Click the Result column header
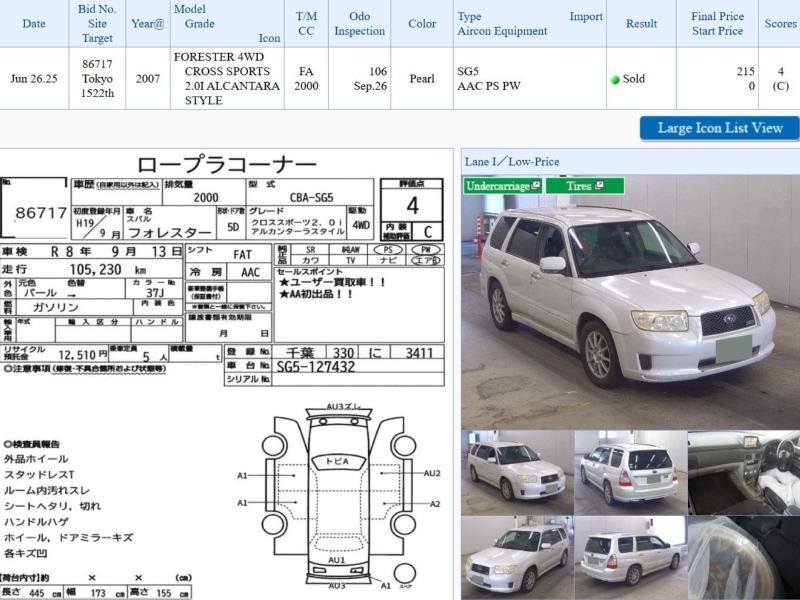This screenshot has width=800, height=600. pyautogui.click(x=641, y=23)
